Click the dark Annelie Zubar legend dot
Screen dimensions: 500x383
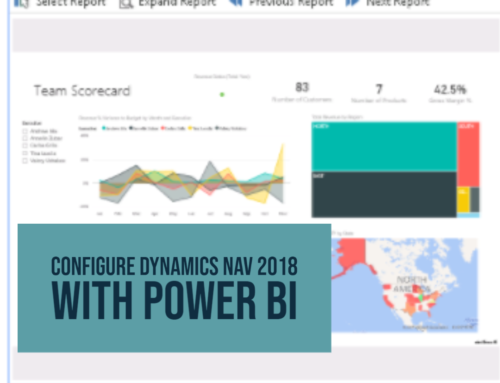pyautogui.click(x=131, y=128)
